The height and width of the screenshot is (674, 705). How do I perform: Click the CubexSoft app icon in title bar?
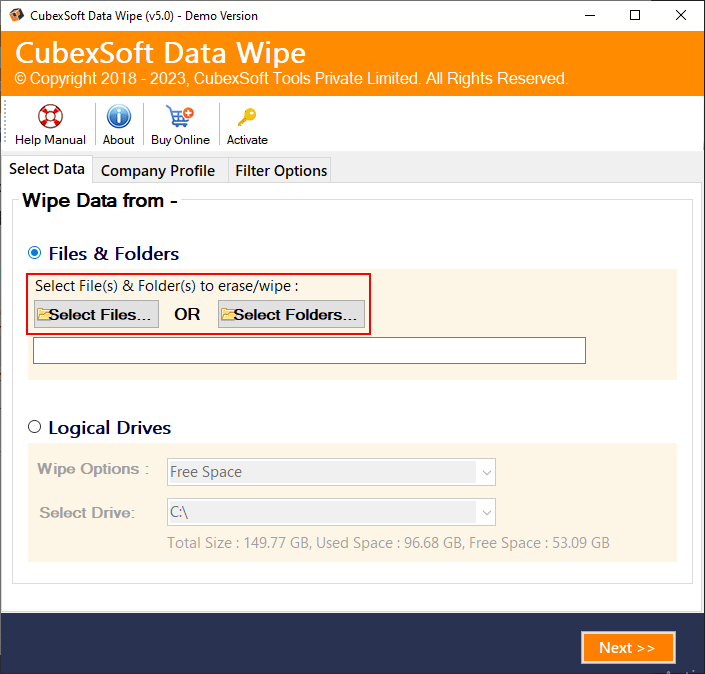14,15
